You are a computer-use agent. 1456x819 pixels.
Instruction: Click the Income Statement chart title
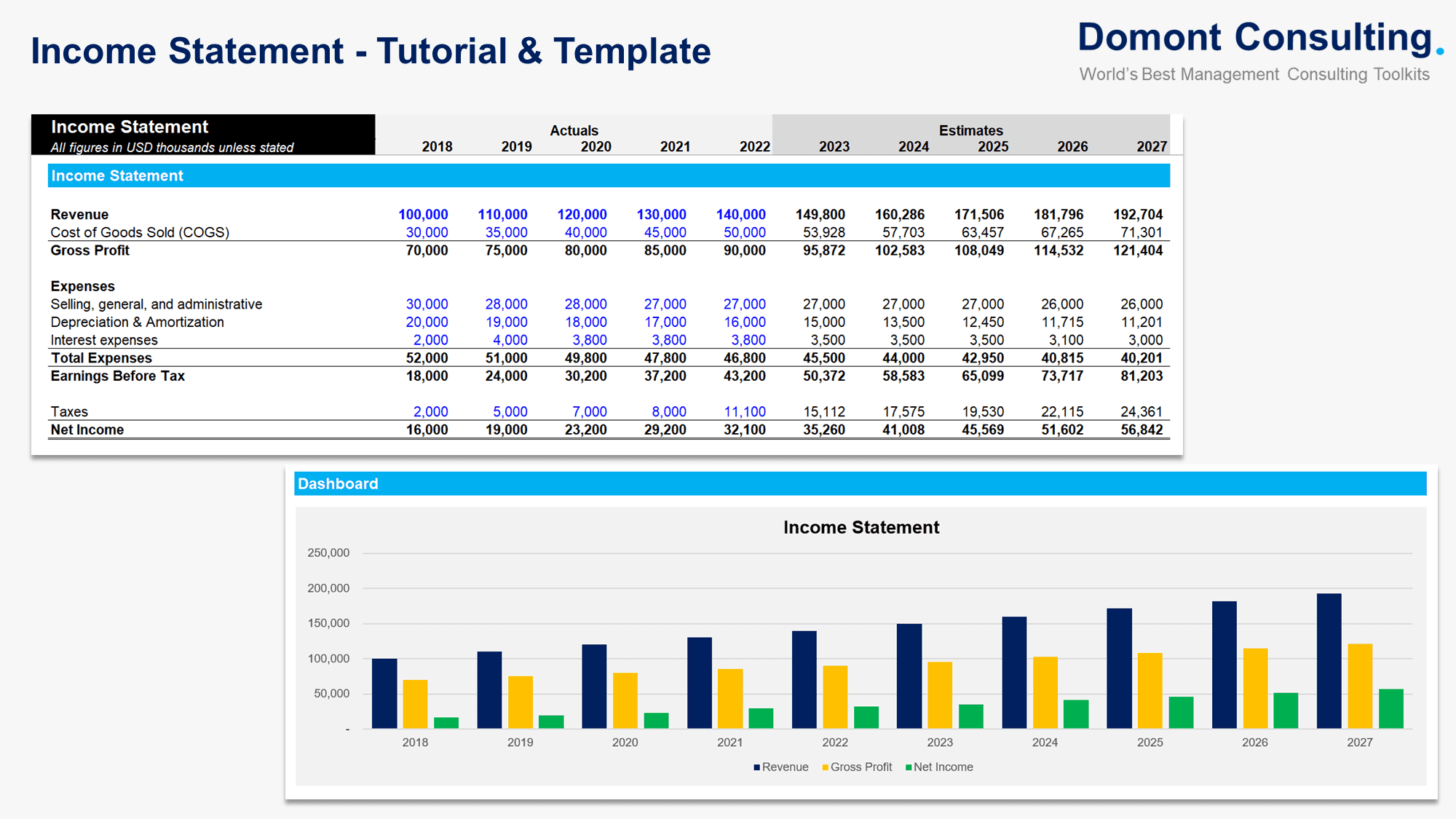(861, 527)
